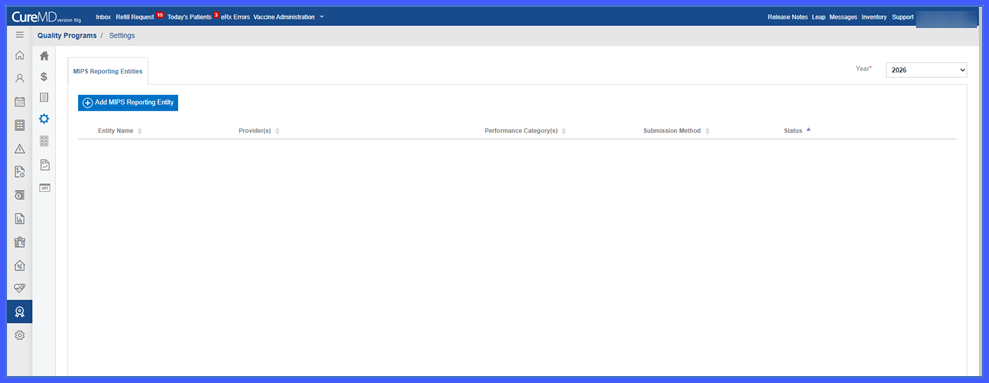
Task: Open the table grid icon in sidebar
Action: coord(20,125)
